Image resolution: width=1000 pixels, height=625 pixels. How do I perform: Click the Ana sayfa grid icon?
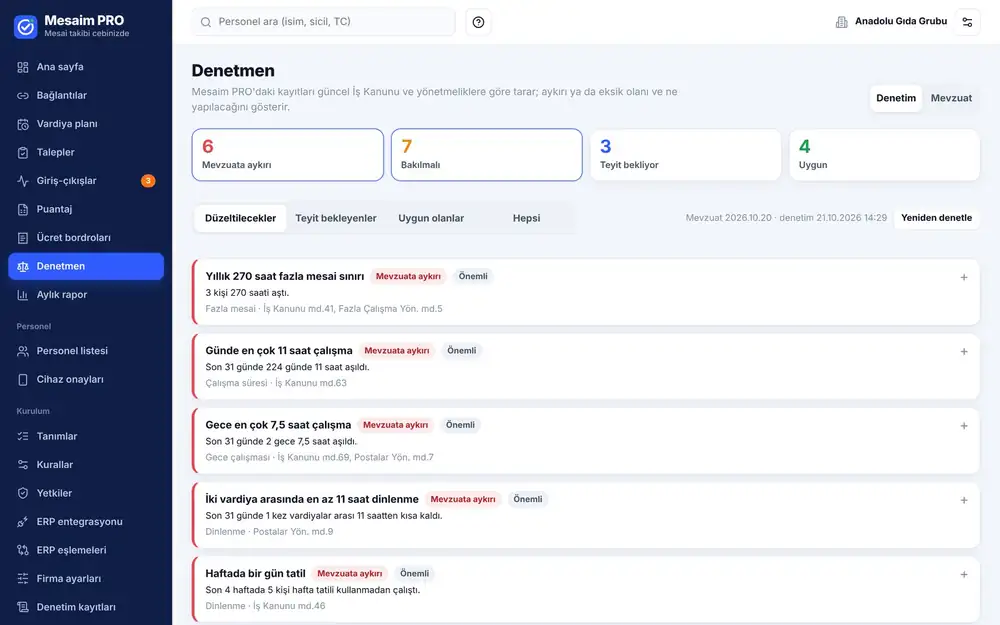23,67
